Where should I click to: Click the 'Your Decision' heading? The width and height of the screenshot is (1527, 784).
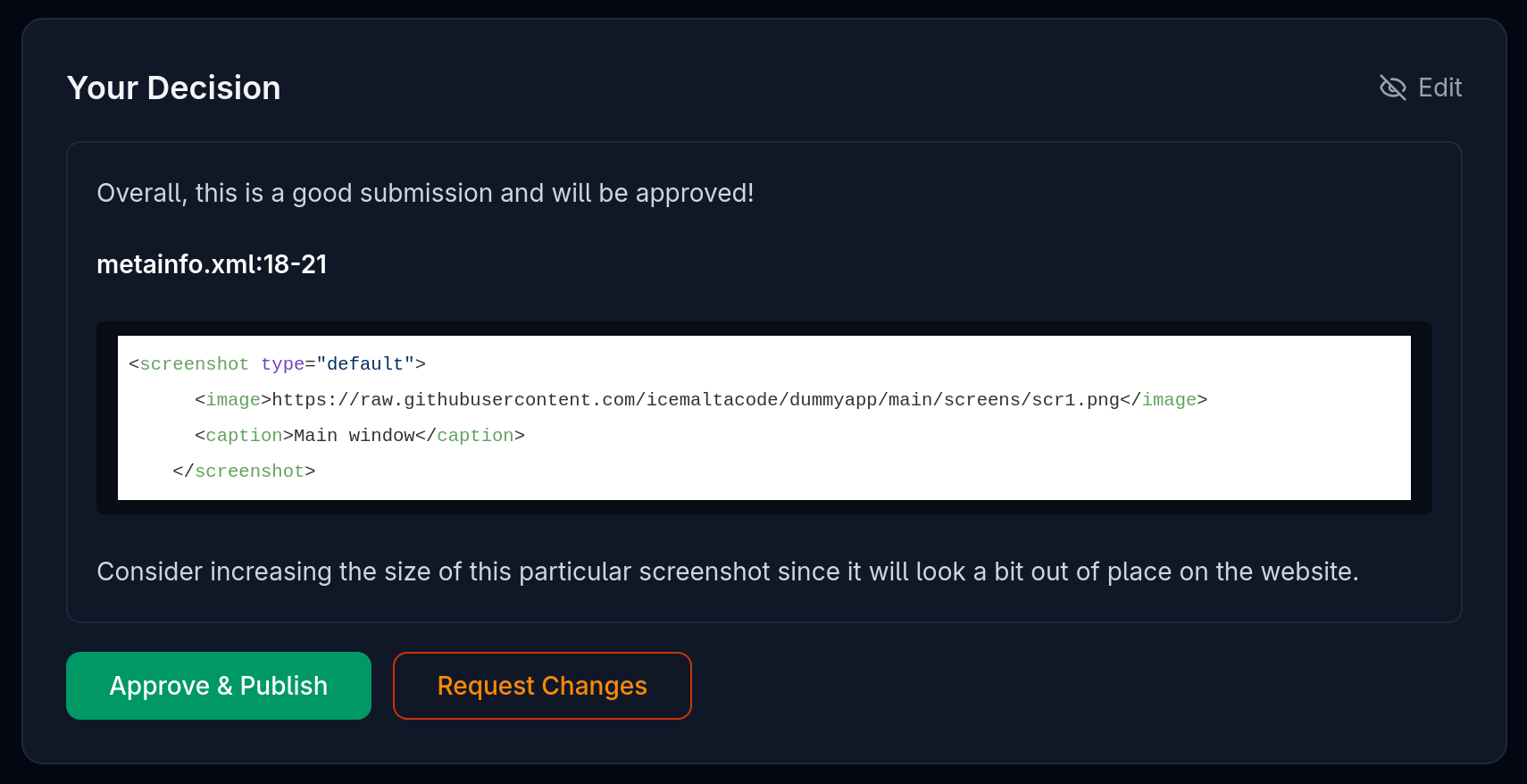coord(173,88)
